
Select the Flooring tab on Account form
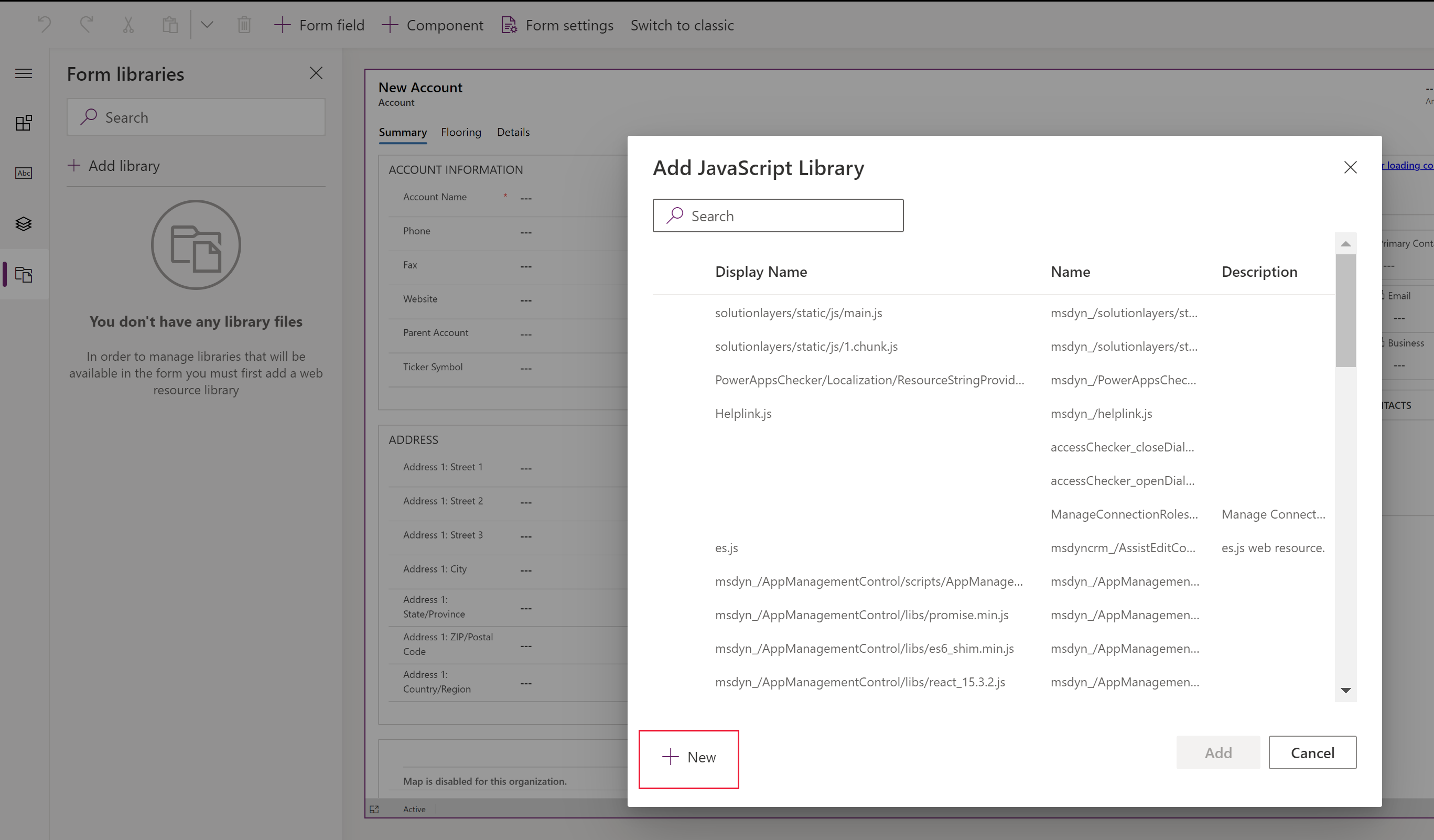point(461,131)
